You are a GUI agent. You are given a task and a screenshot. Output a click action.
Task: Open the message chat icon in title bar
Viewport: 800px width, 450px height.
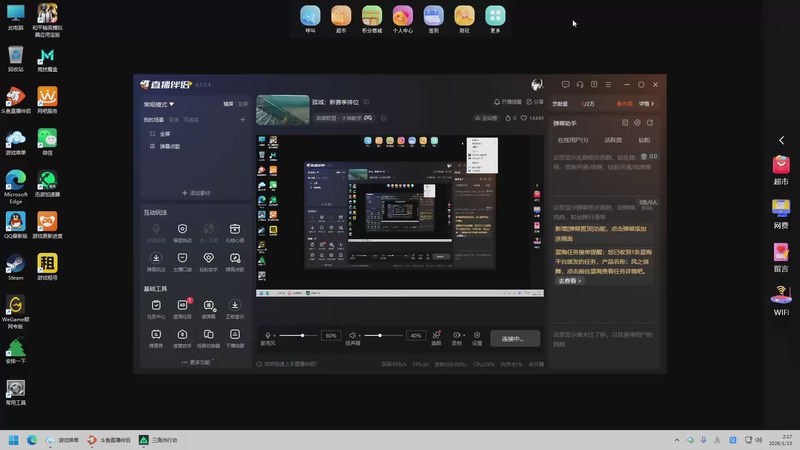click(x=565, y=85)
